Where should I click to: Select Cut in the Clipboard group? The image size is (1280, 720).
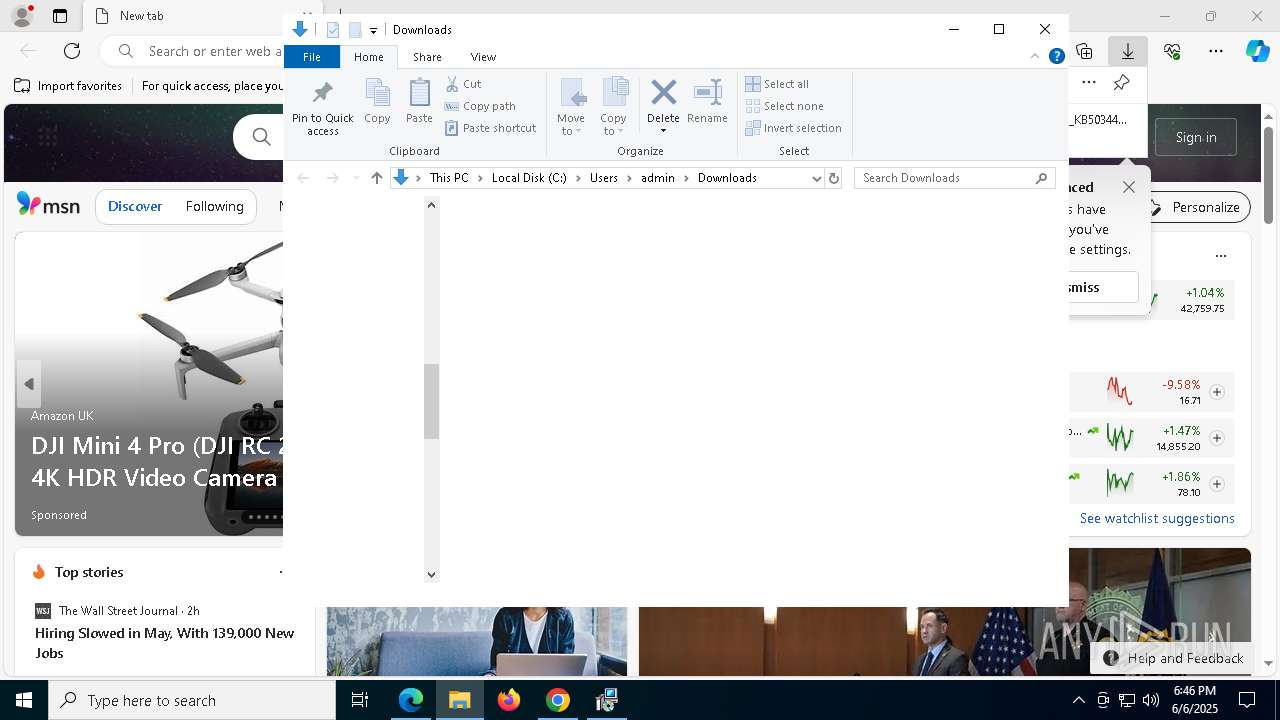point(463,84)
